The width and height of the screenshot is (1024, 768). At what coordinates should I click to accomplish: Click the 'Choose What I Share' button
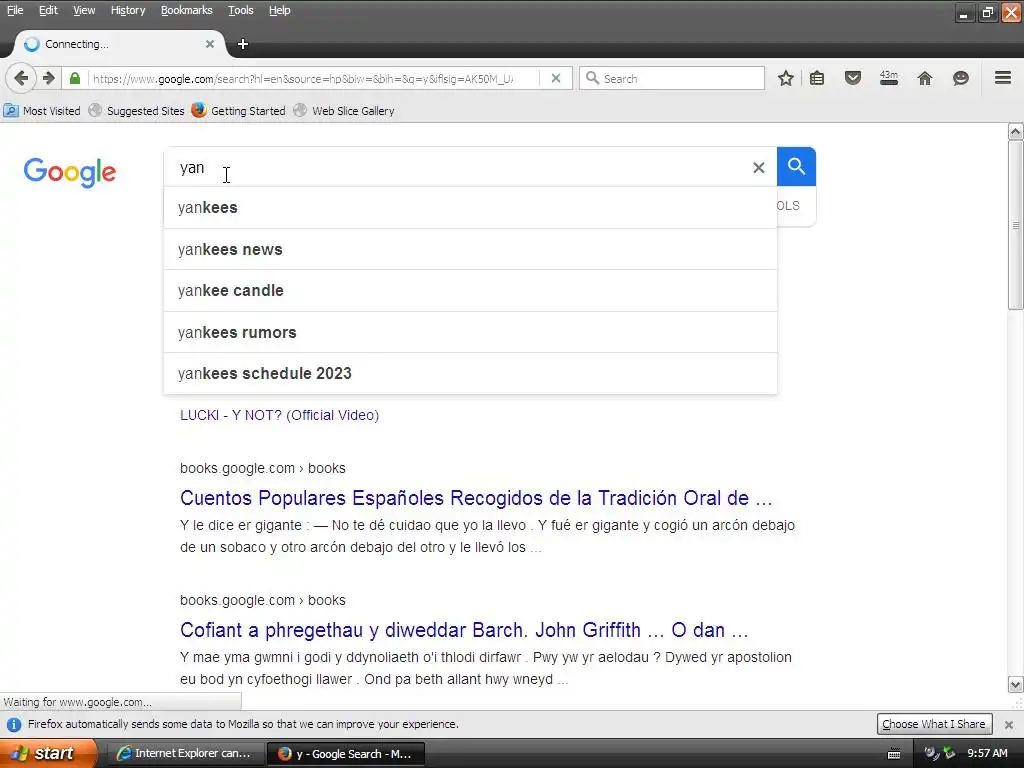tap(934, 724)
